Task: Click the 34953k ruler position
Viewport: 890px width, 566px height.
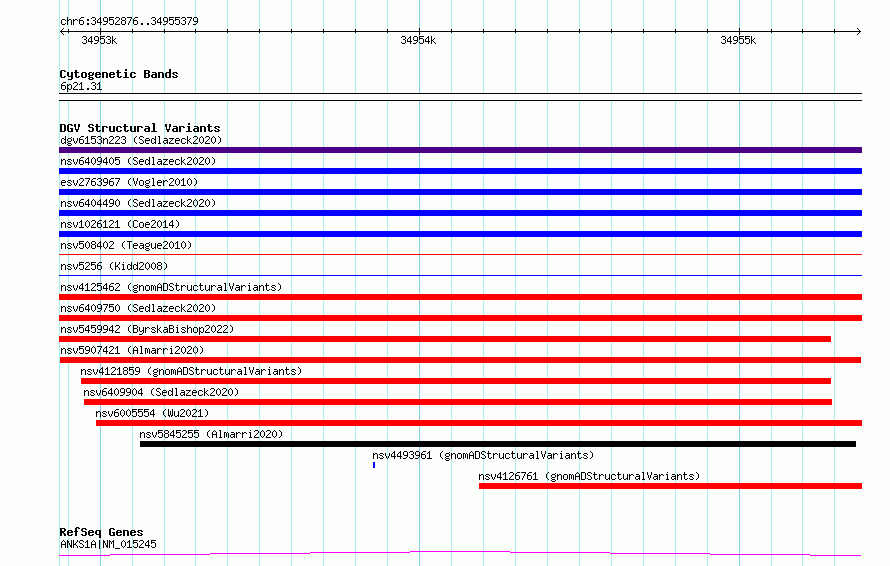Action: click(99, 40)
